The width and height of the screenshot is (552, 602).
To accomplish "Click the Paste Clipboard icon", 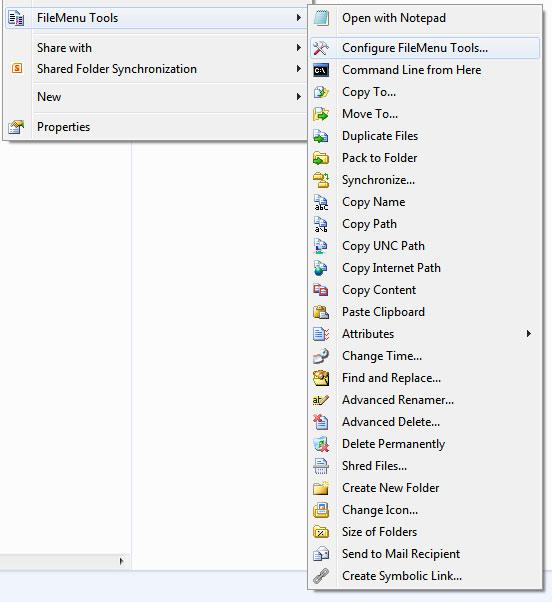I will pyautogui.click(x=321, y=312).
